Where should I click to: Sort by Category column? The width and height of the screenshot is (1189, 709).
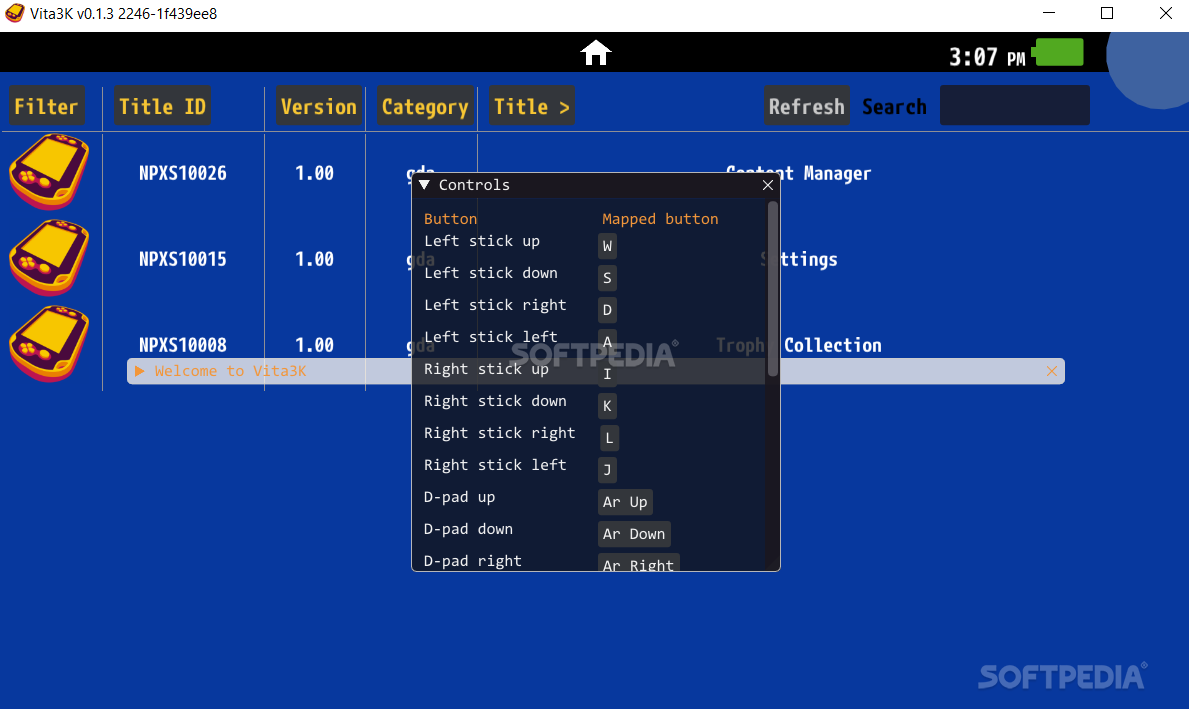pyautogui.click(x=425, y=107)
